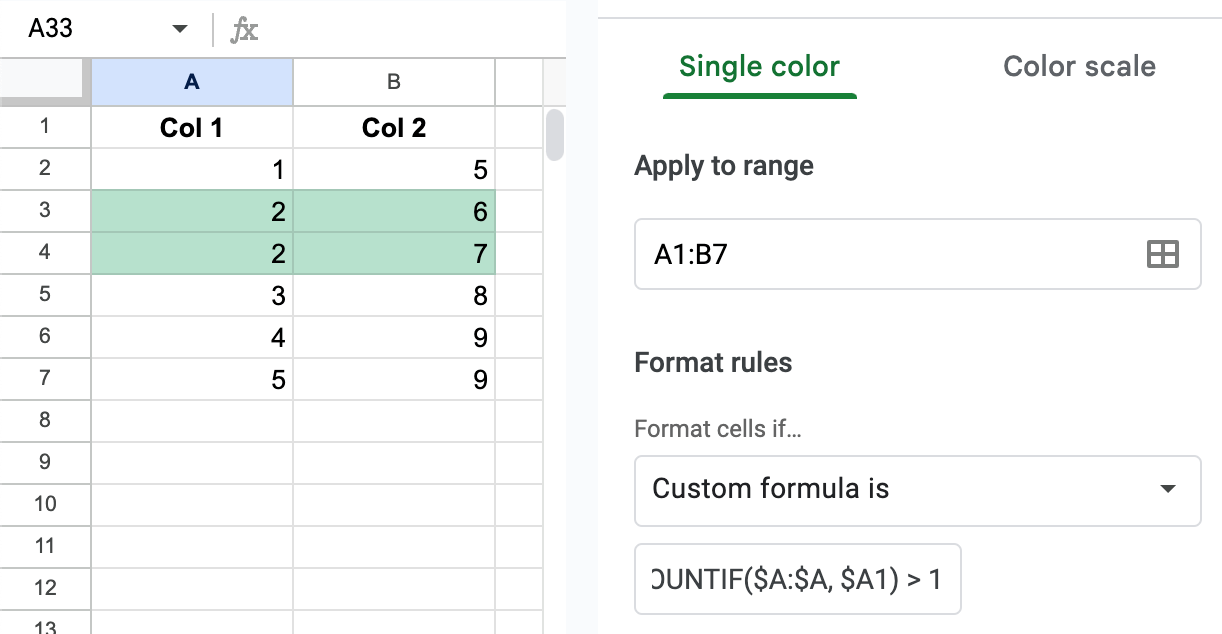Click the fx formula icon

click(243, 30)
